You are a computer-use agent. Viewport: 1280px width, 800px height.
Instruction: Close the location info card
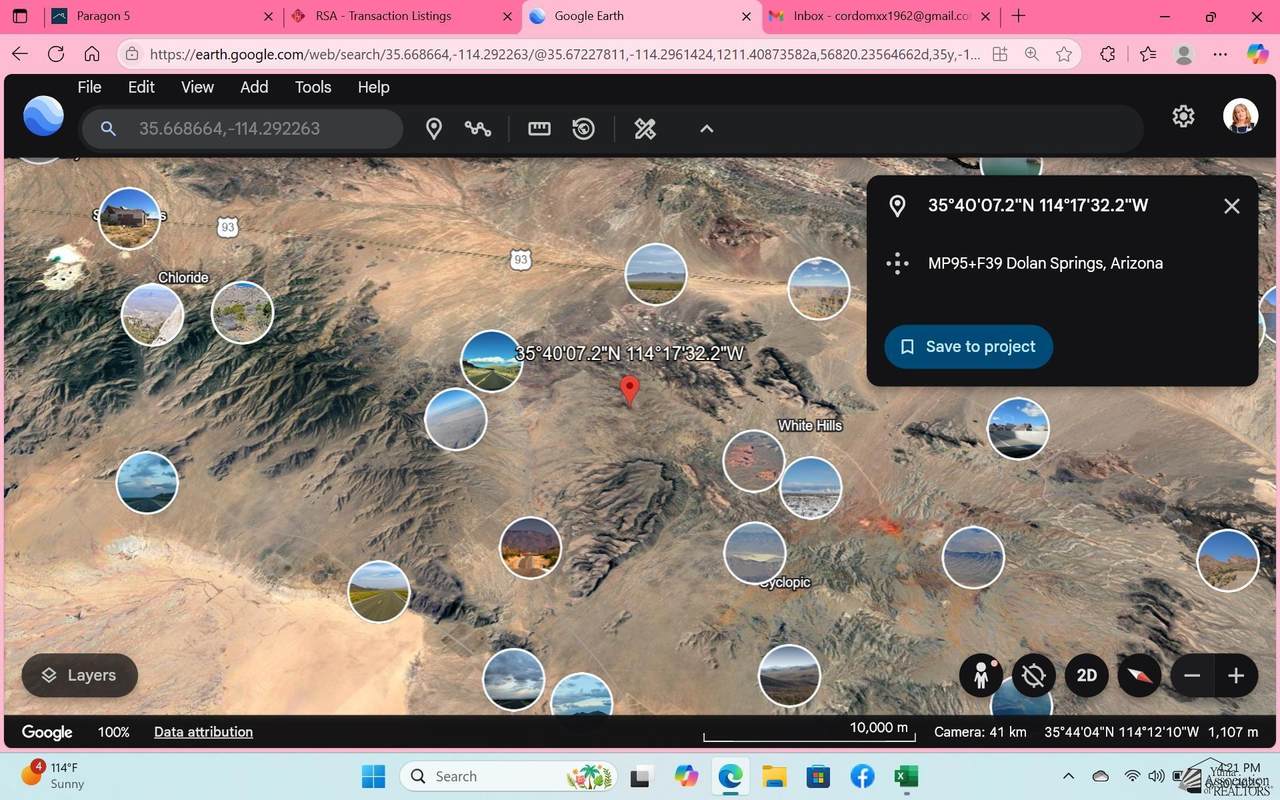tap(1232, 206)
